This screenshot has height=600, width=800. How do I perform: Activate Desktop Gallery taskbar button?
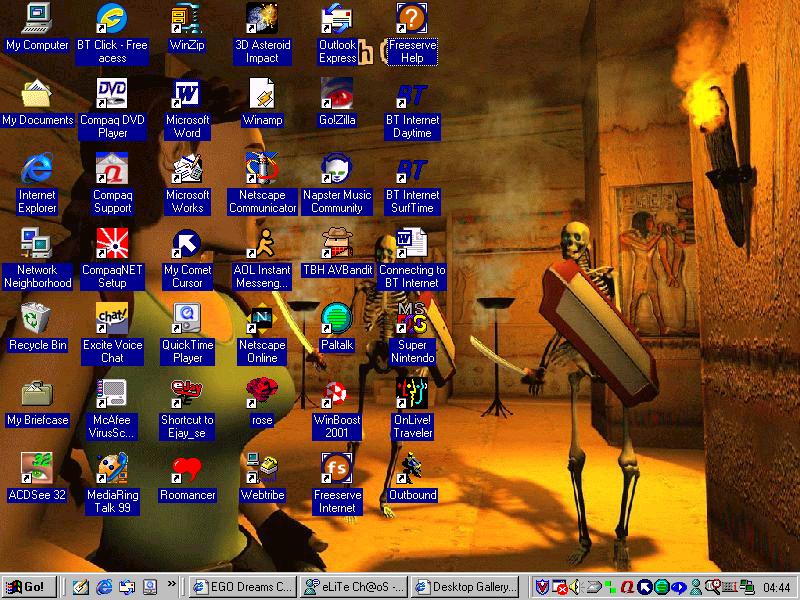pyautogui.click(x=466, y=587)
